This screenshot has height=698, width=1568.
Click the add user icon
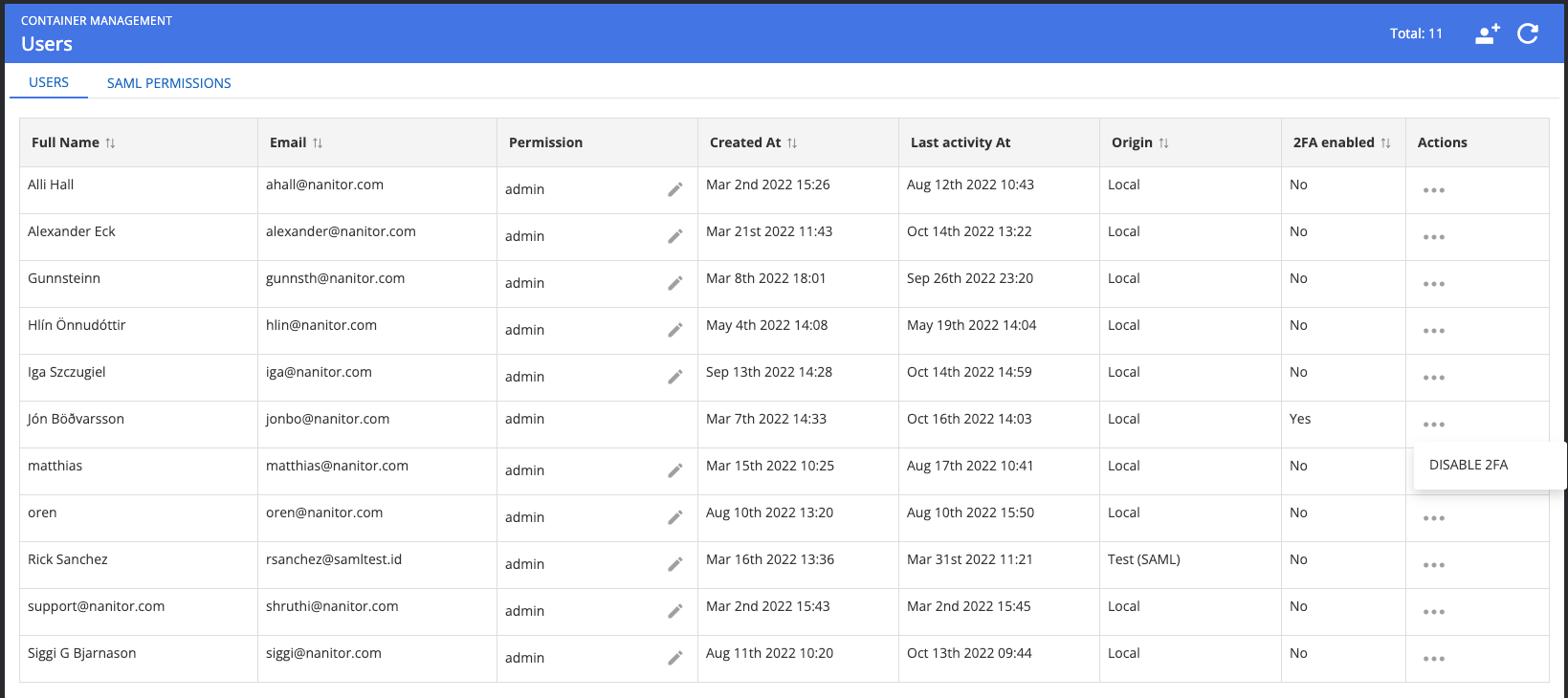[x=1487, y=34]
